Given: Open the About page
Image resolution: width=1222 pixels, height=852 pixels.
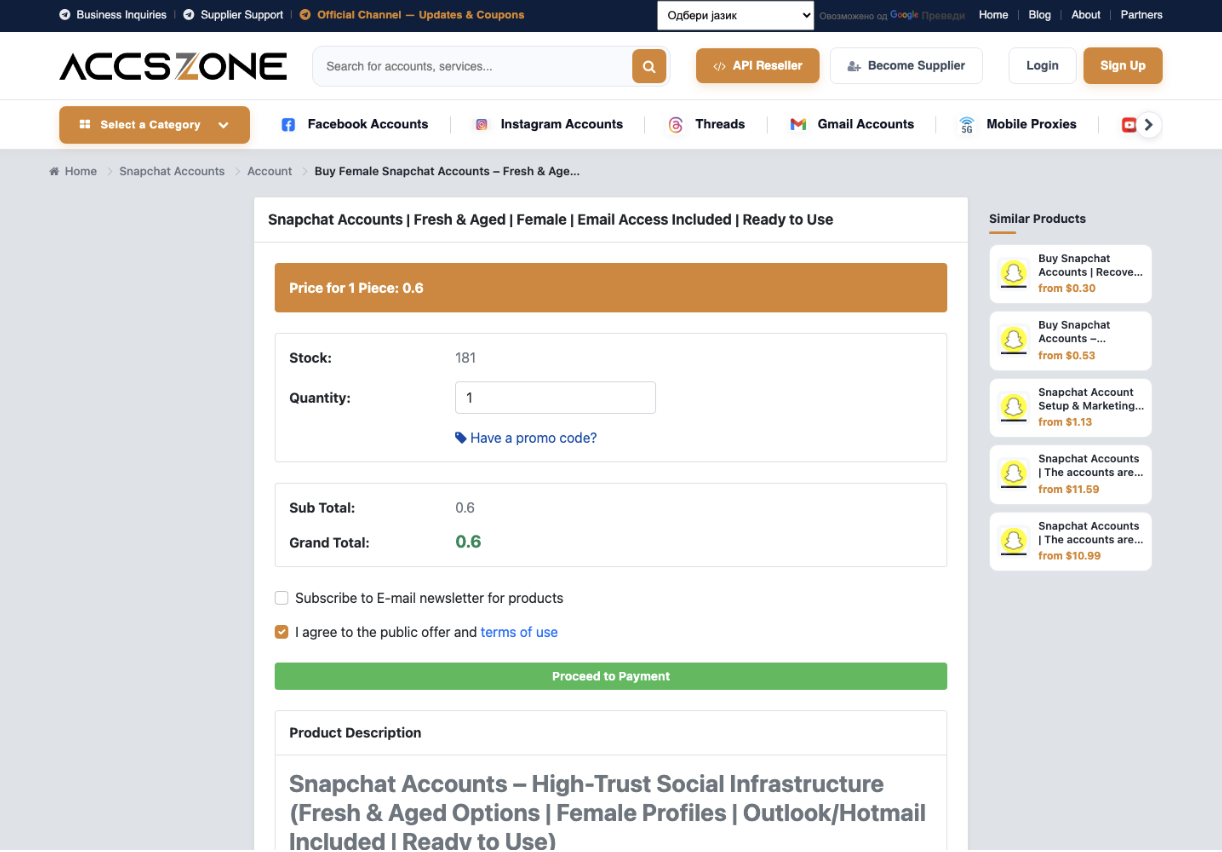Looking at the screenshot, I should (1086, 15).
